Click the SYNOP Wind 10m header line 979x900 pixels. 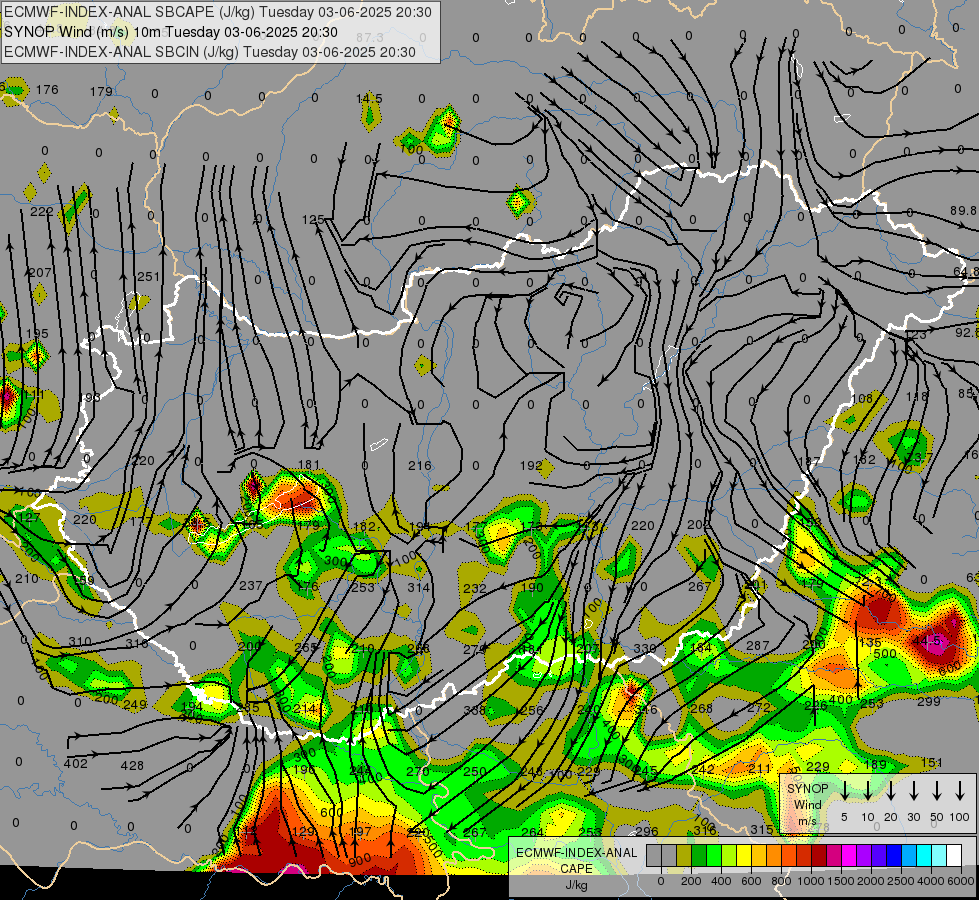[171, 32]
